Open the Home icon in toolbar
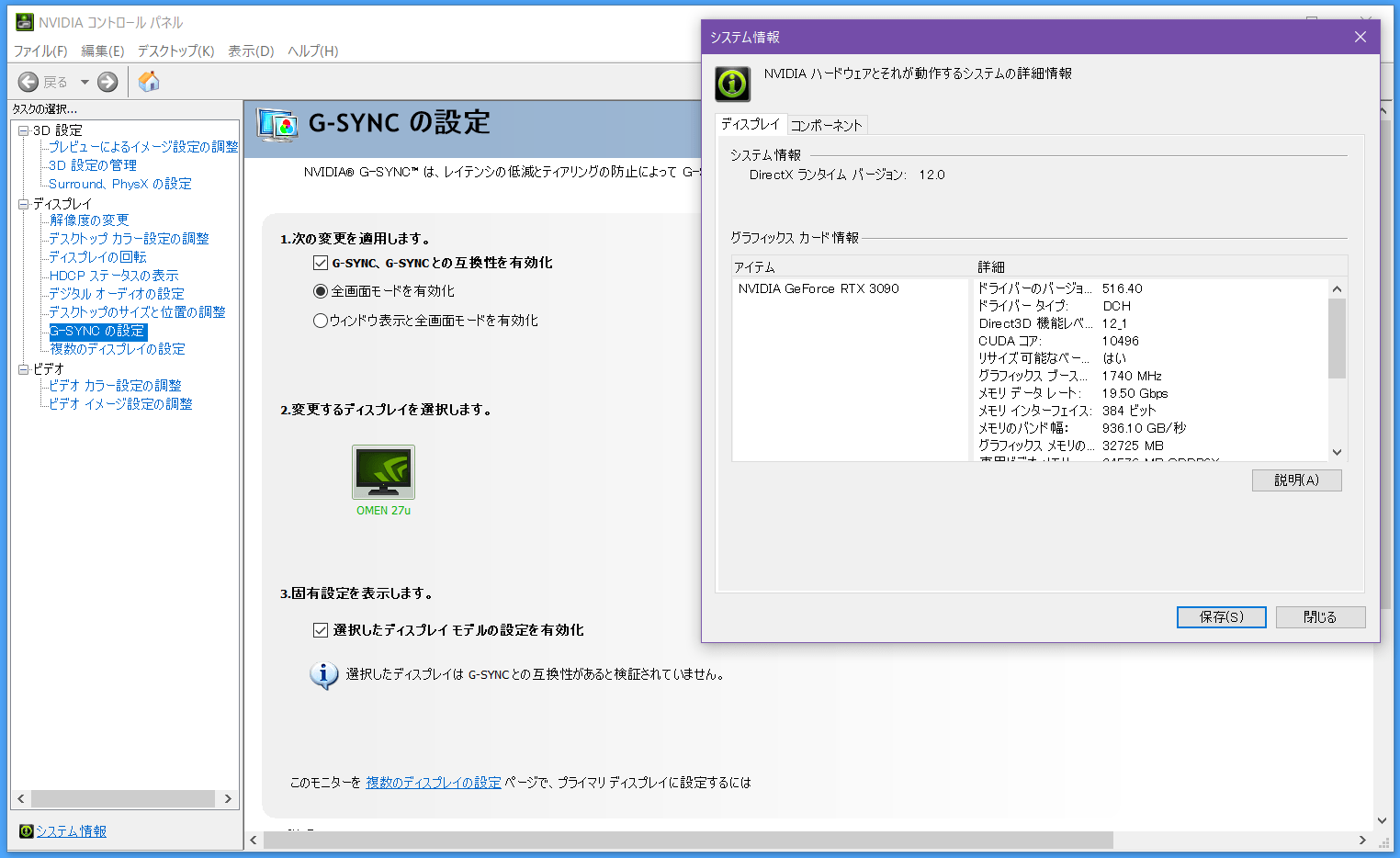The width and height of the screenshot is (1400, 858). (x=149, y=82)
